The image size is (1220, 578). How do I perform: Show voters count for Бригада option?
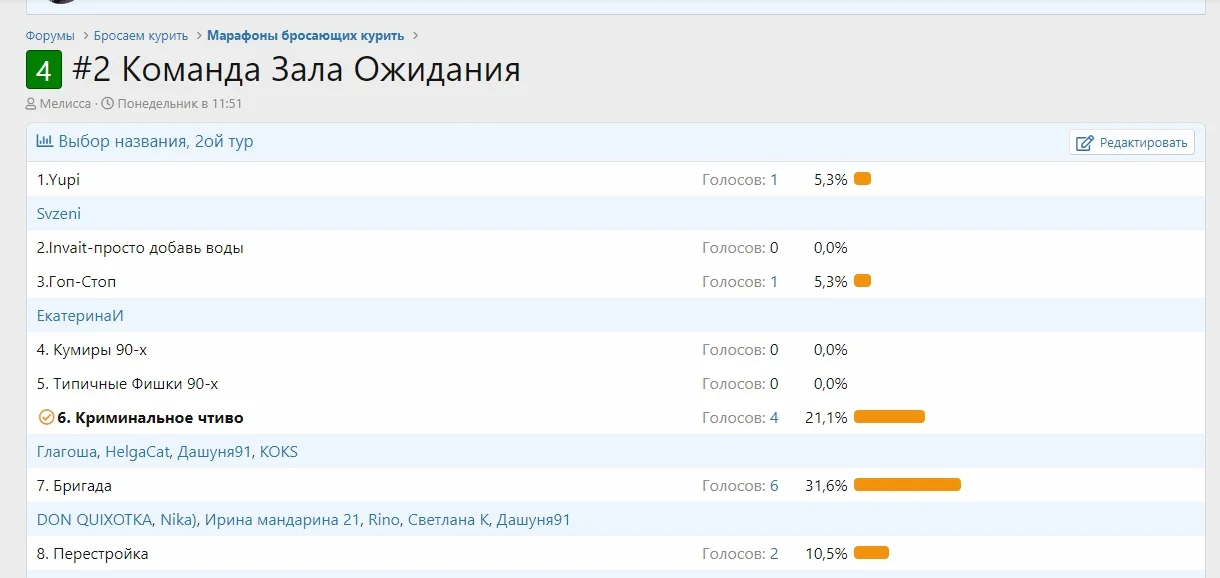(x=774, y=486)
